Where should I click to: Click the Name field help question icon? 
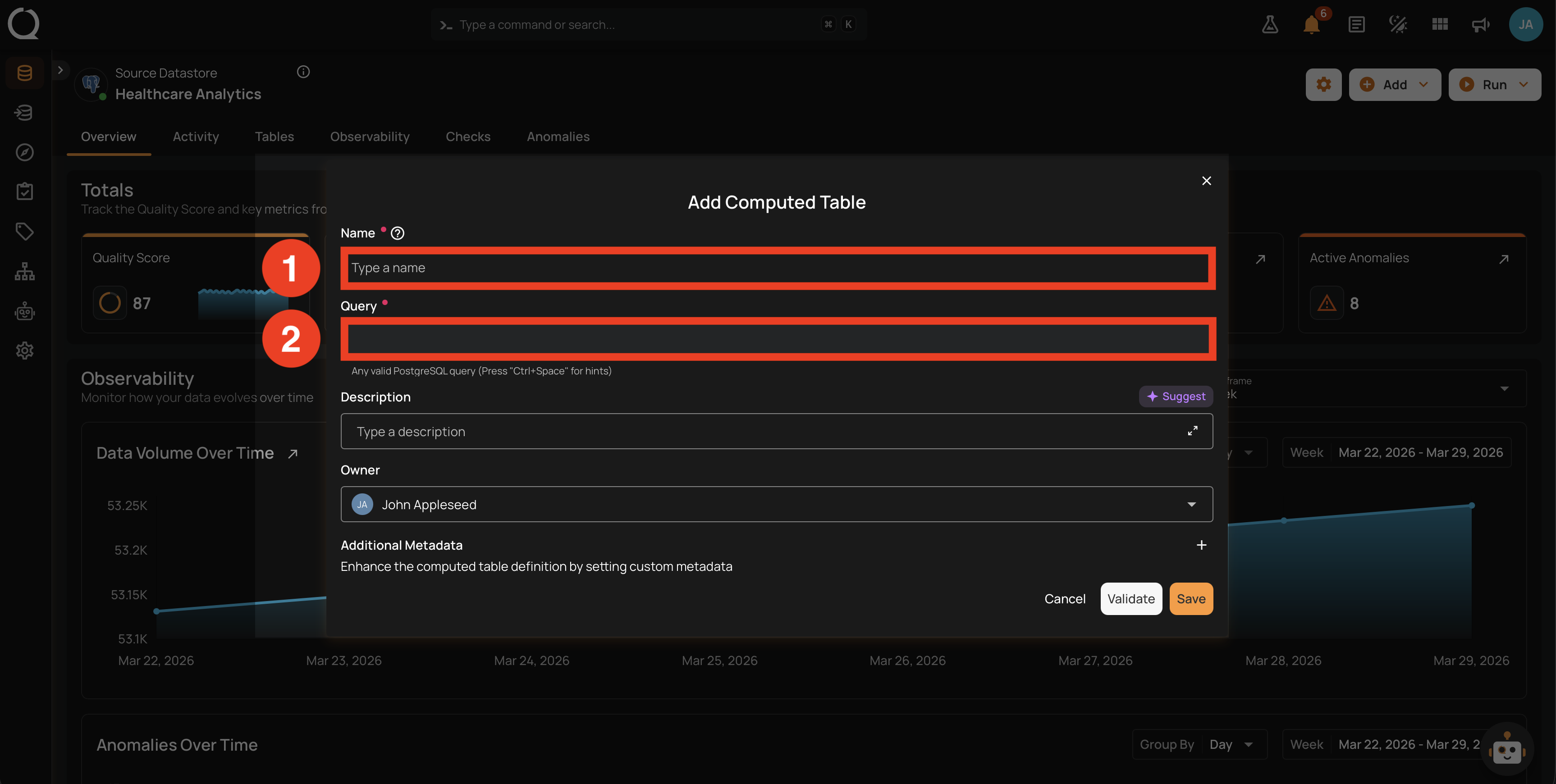[398, 233]
